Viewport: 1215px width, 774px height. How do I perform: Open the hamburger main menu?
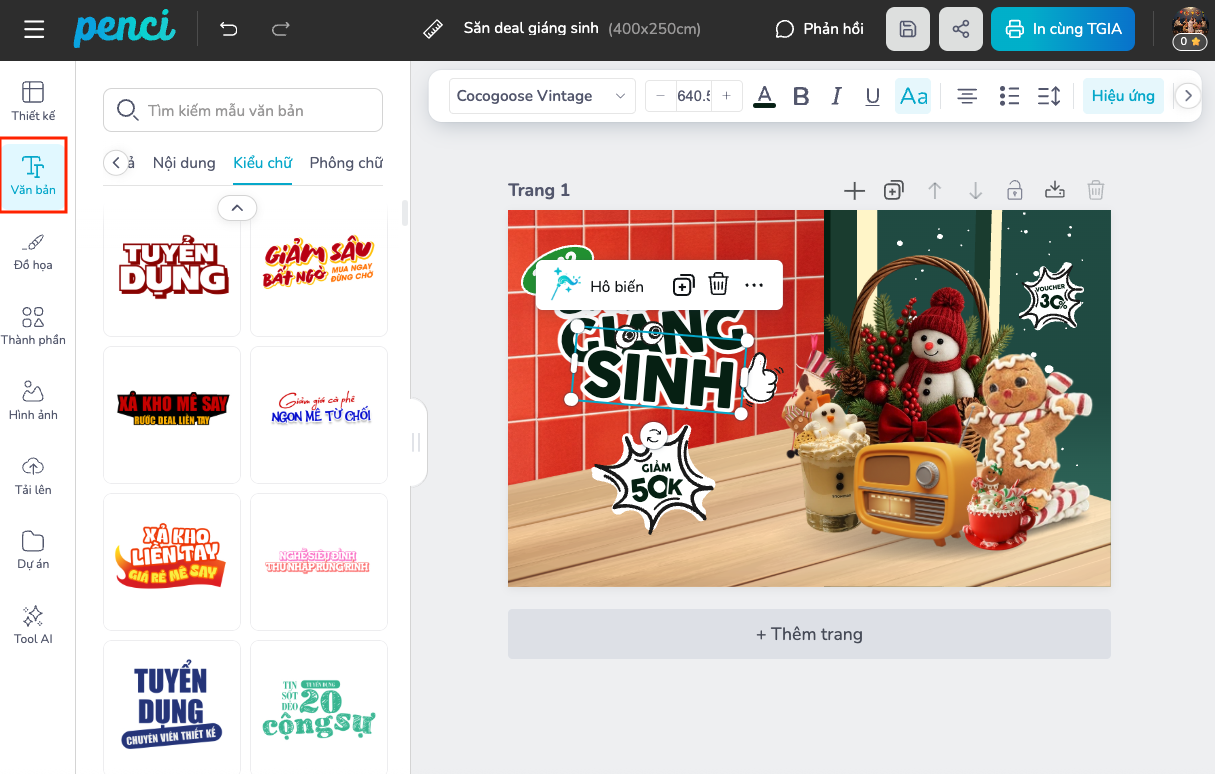pyautogui.click(x=34, y=29)
